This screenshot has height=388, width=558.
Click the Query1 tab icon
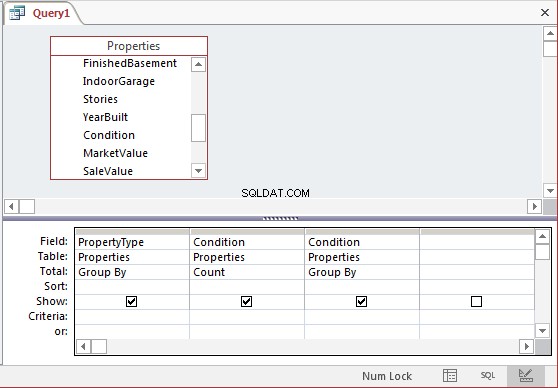[x=17, y=13]
